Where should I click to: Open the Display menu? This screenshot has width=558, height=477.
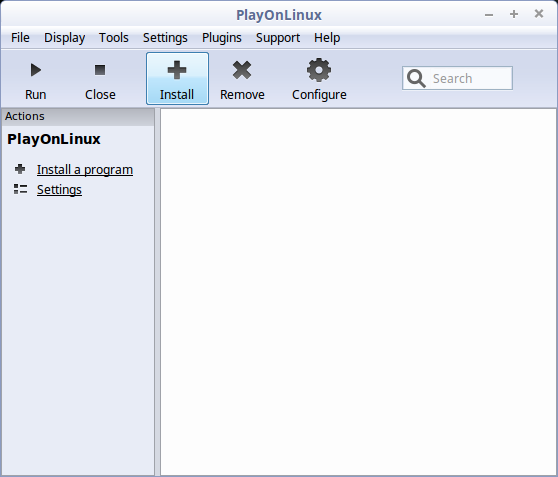(x=64, y=38)
